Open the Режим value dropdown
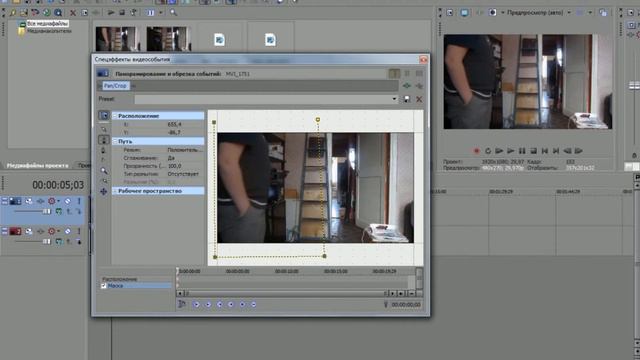Screen dimensions: 640x360 (x=184, y=150)
